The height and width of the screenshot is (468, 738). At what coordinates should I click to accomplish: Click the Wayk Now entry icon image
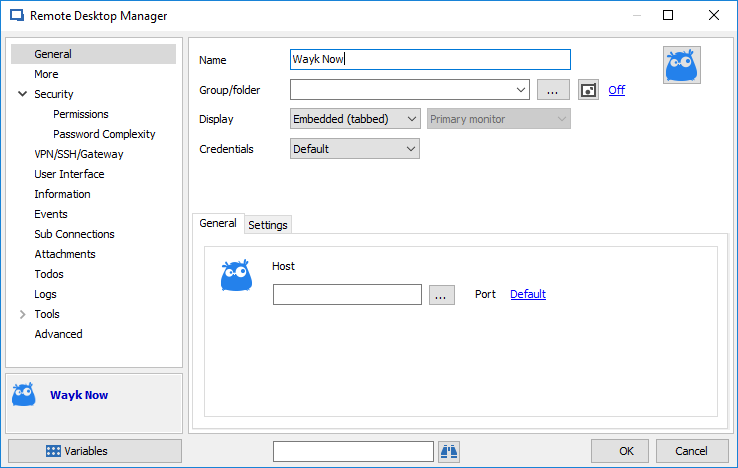pyautogui.click(x=682, y=65)
